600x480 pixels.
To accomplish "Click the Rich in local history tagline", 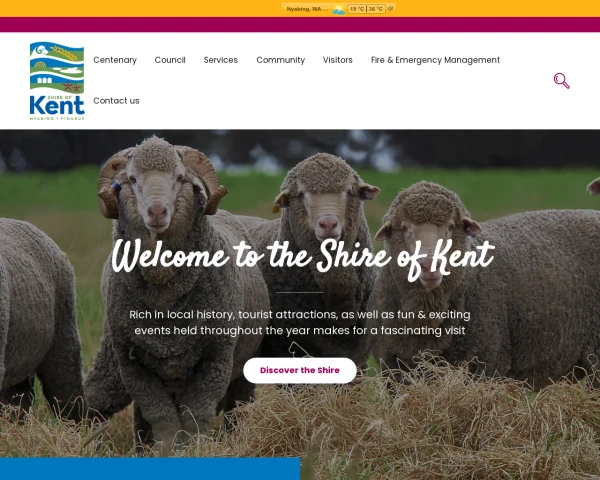I will point(300,322).
